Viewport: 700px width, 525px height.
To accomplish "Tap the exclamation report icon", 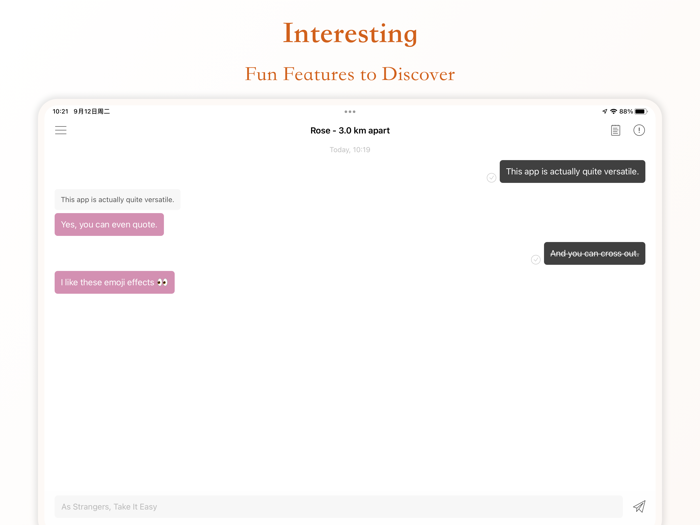I will pyautogui.click(x=639, y=130).
